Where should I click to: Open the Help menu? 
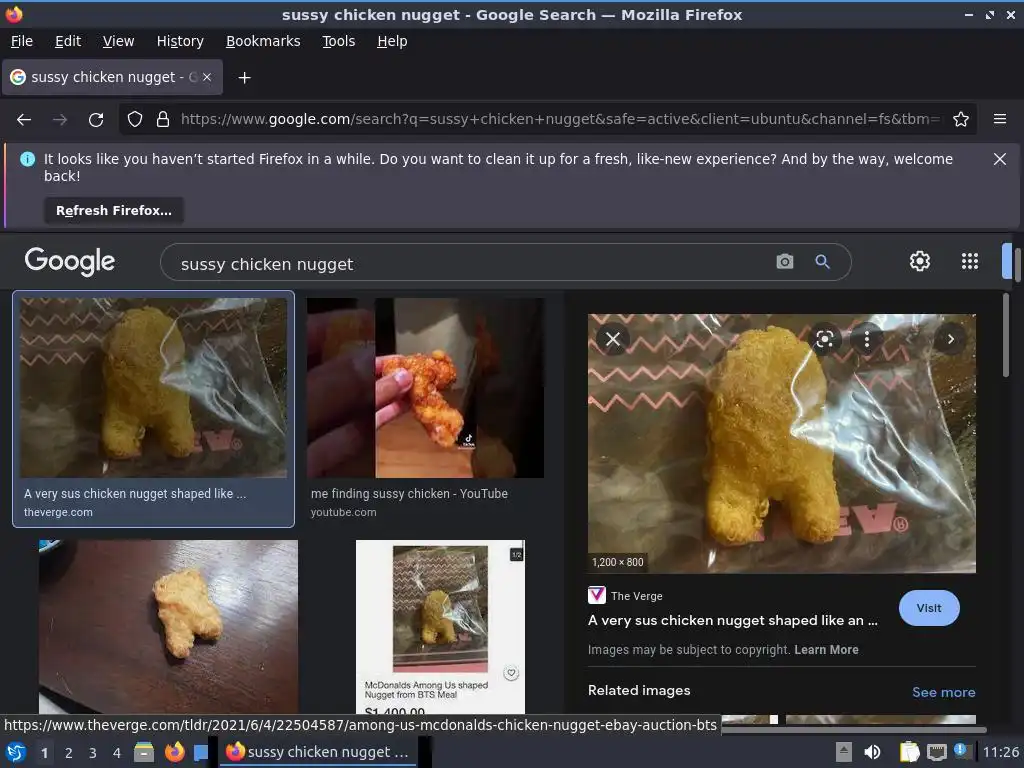tap(392, 41)
